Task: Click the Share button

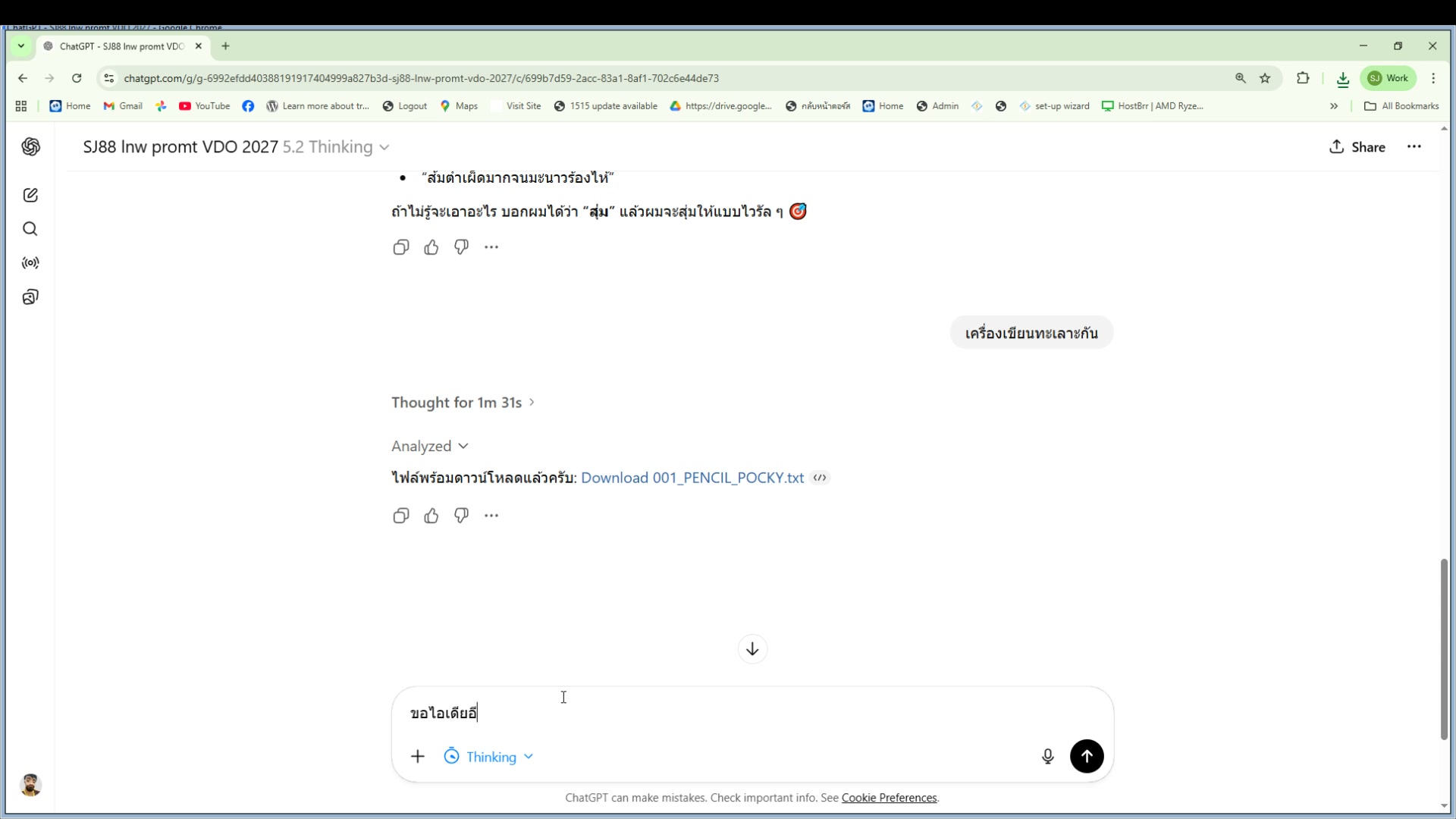Action: pyautogui.click(x=1357, y=147)
